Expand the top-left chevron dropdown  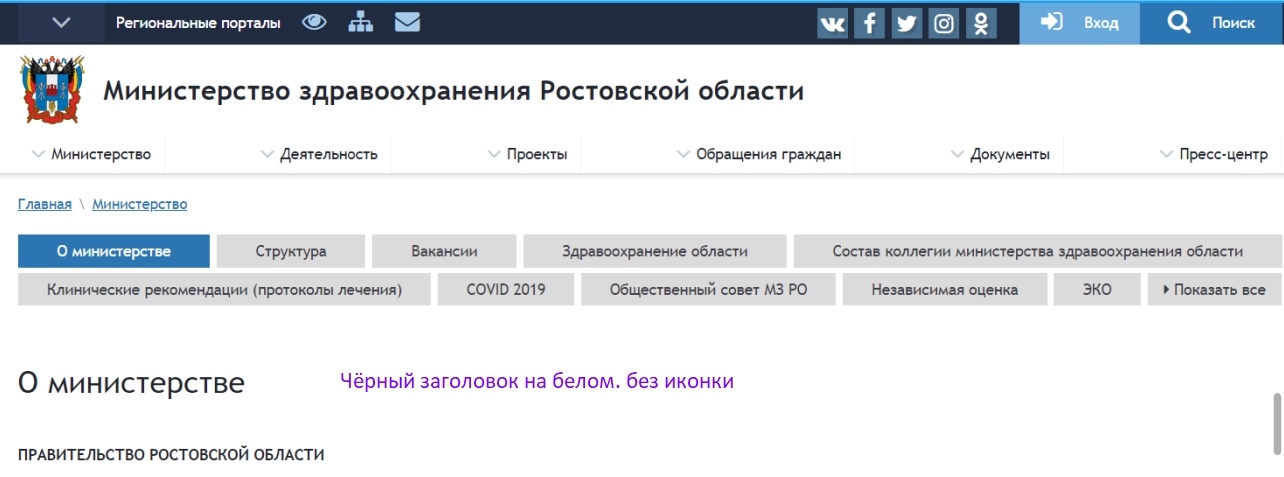(61, 22)
